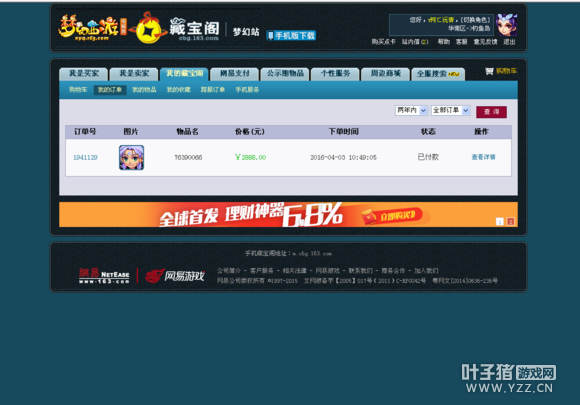Screen dimensions: 580x405
Task: Open the 手机版下载 mobile download badge
Action: (291, 36)
